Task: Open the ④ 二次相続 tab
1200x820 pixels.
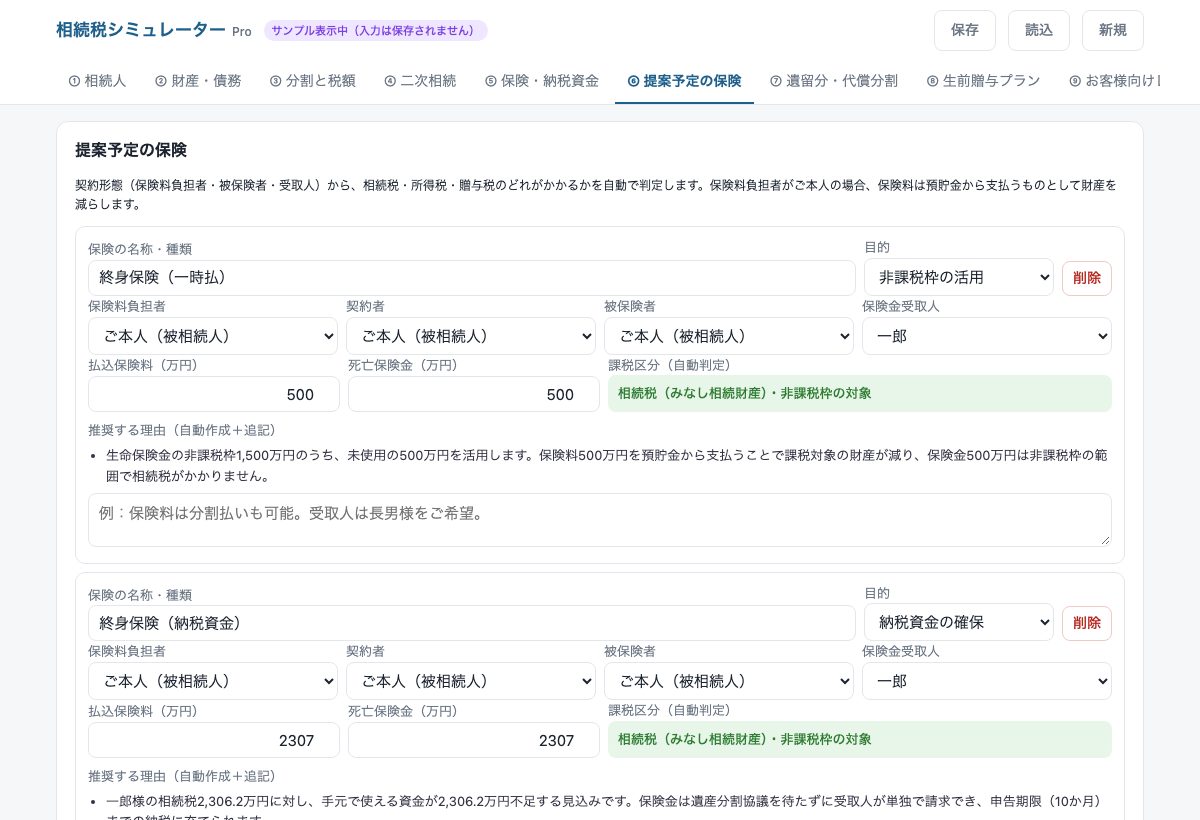Action: pos(420,81)
